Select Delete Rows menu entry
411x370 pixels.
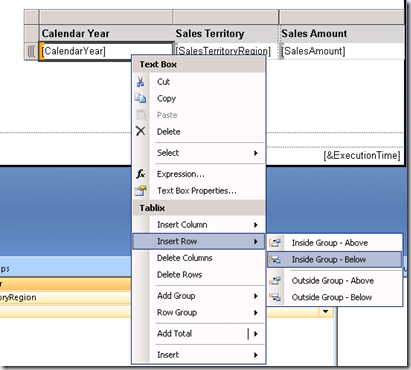(x=199, y=274)
